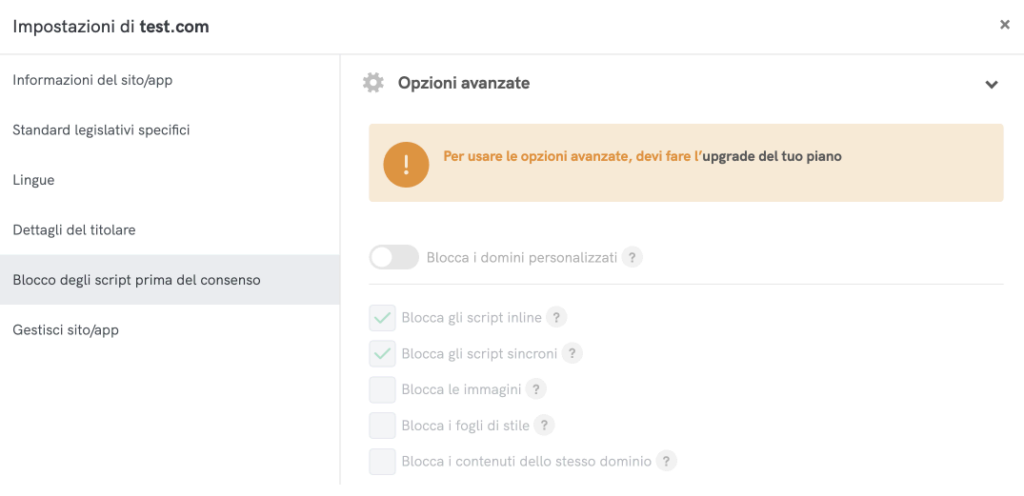Open help for Blocca i domini personalizzati
This screenshot has width=1024, height=496.
point(632,257)
